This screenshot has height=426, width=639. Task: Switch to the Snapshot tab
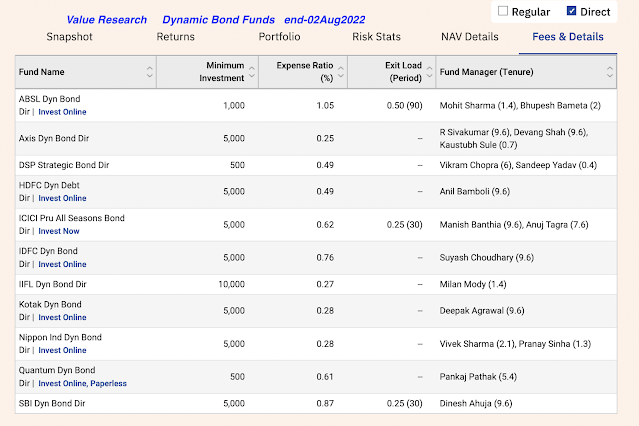[x=70, y=37]
